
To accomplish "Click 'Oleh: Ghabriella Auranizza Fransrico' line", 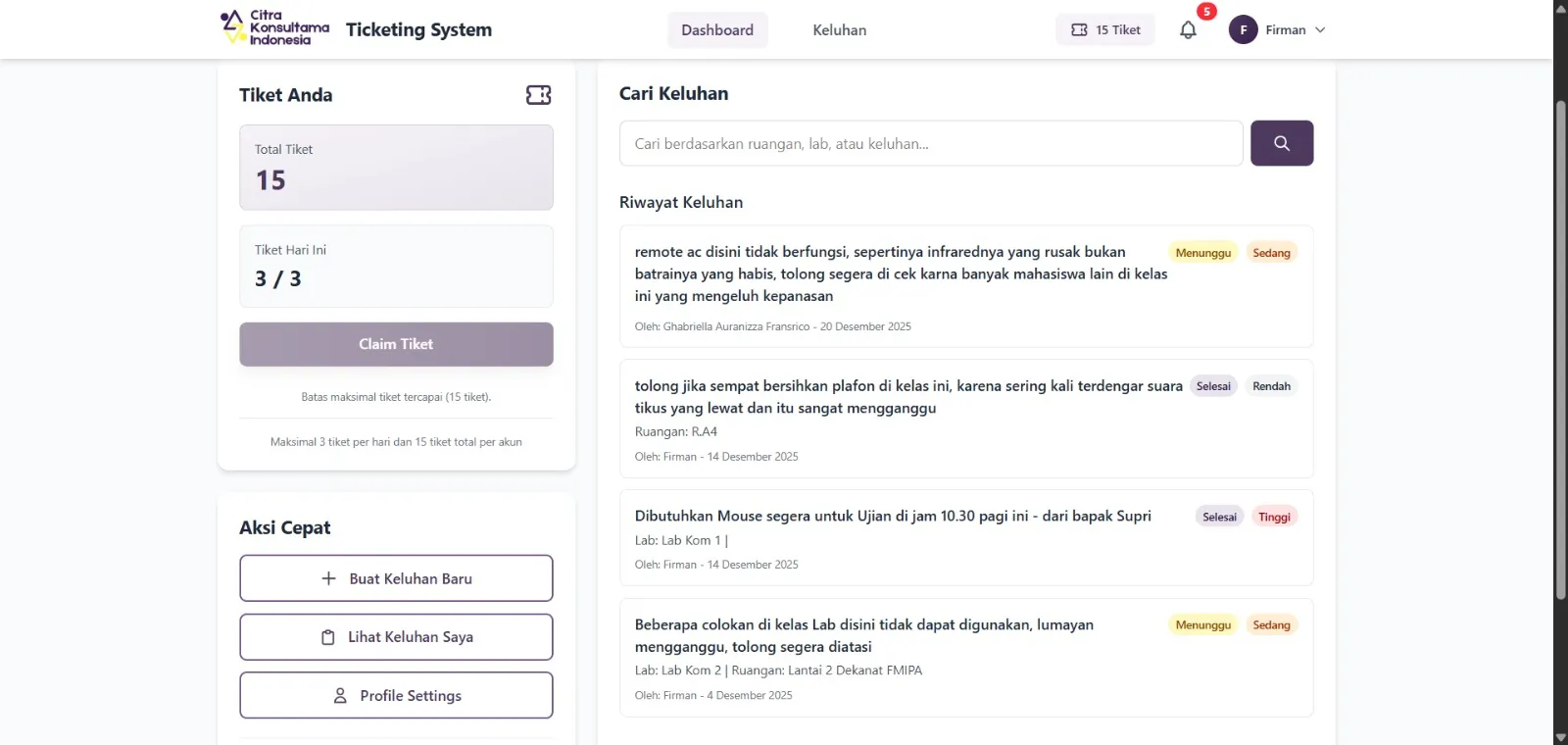I will 772,326.
